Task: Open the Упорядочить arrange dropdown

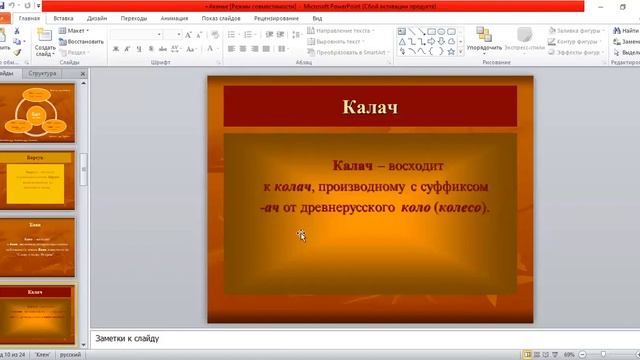Action: click(484, 40)
